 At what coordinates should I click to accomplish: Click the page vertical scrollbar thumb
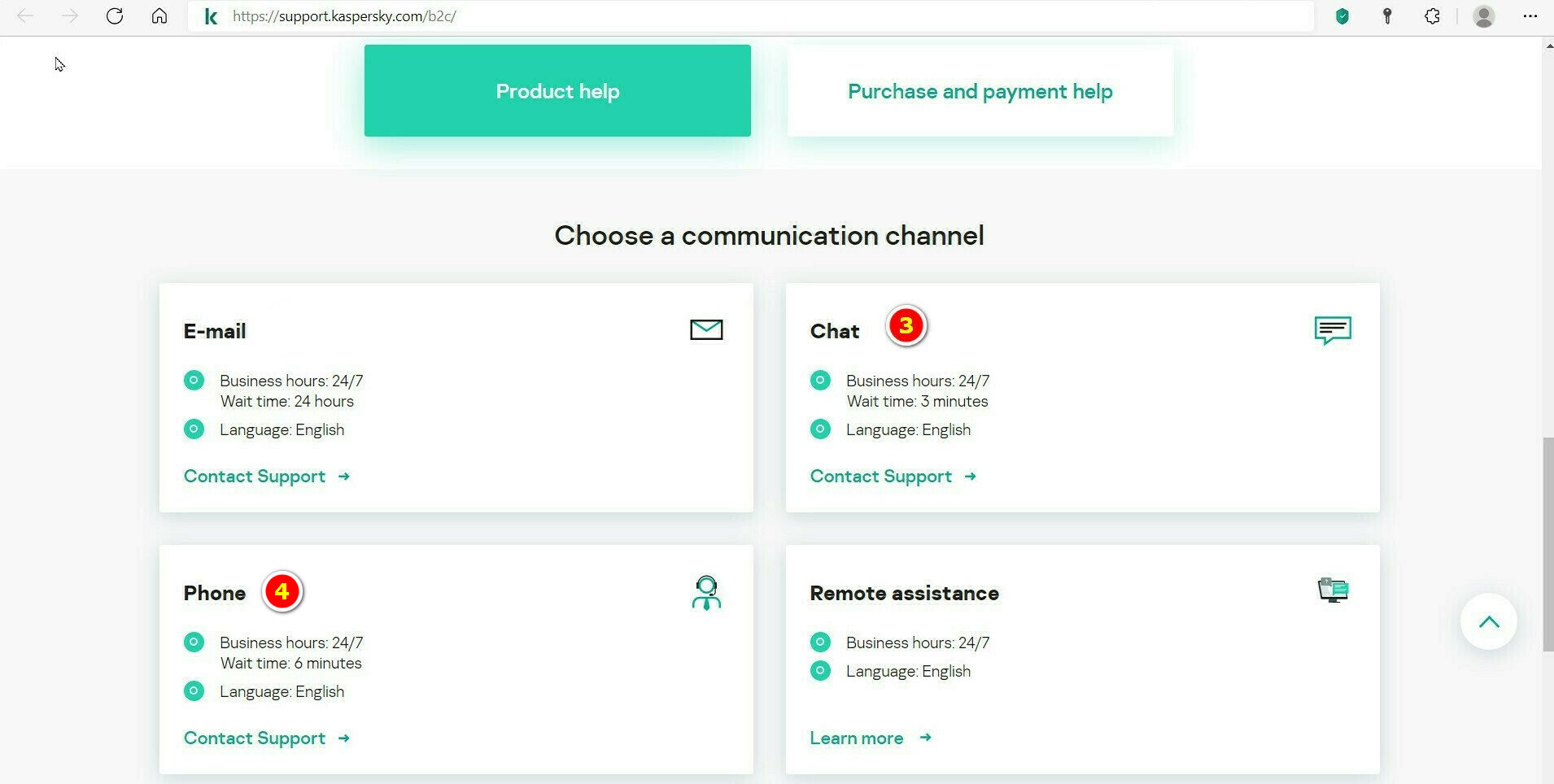[1547, 543]
